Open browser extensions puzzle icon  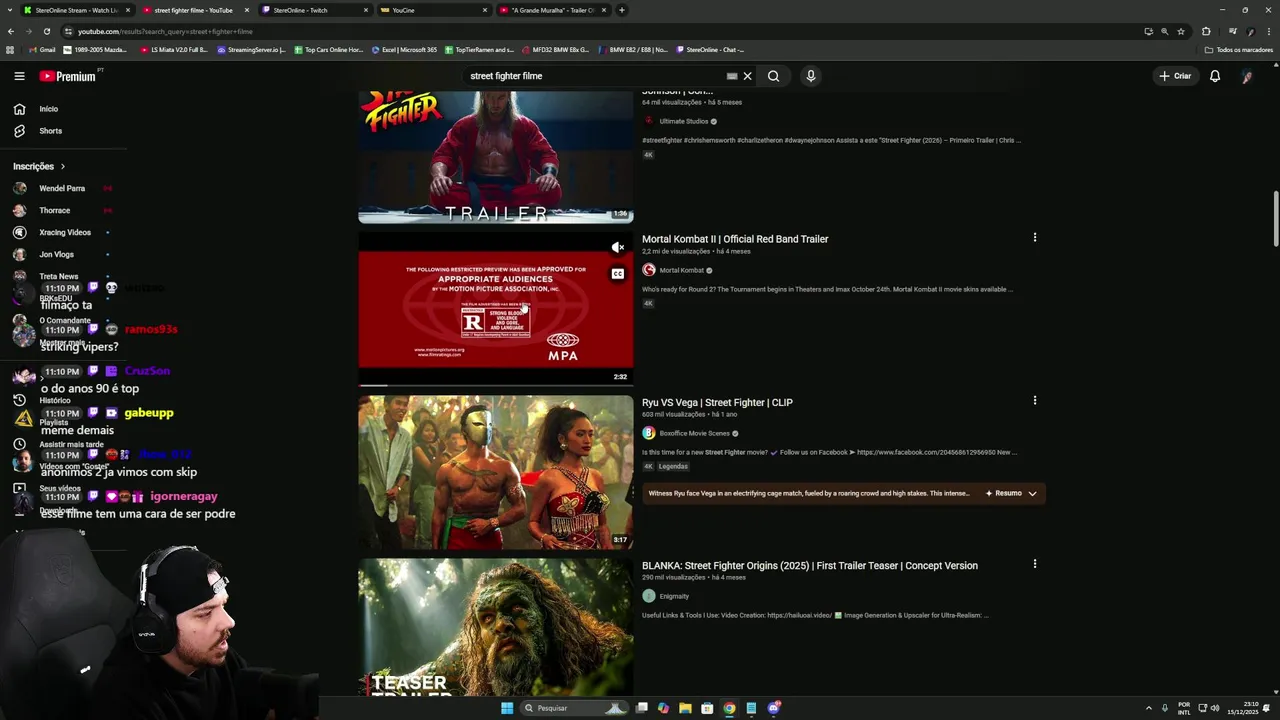click(1206, 31)
